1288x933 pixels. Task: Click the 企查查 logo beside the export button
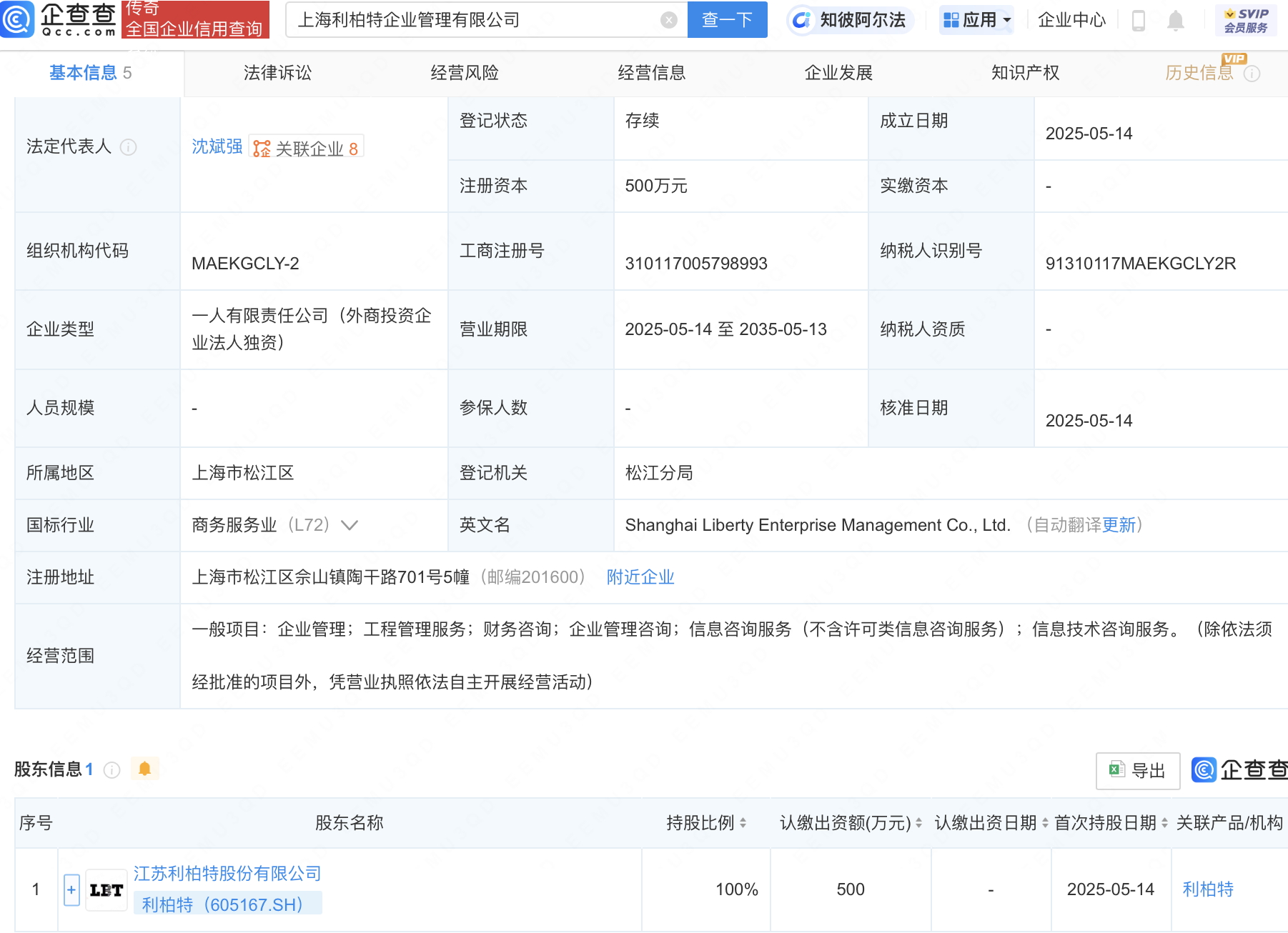coord(1239,770)
